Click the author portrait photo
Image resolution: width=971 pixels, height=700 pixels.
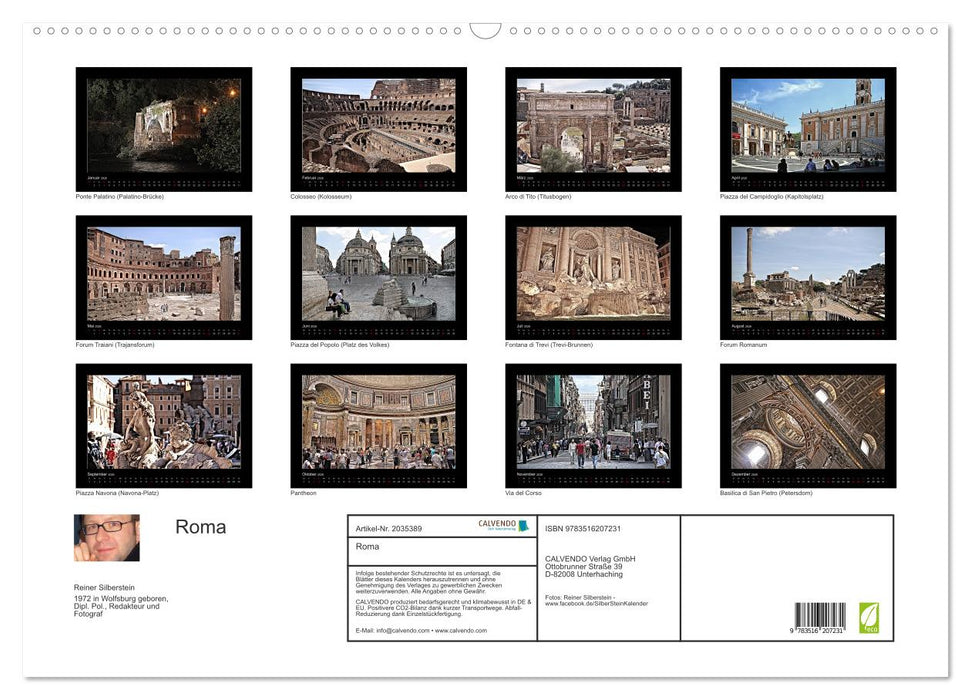tap(105, 538)
